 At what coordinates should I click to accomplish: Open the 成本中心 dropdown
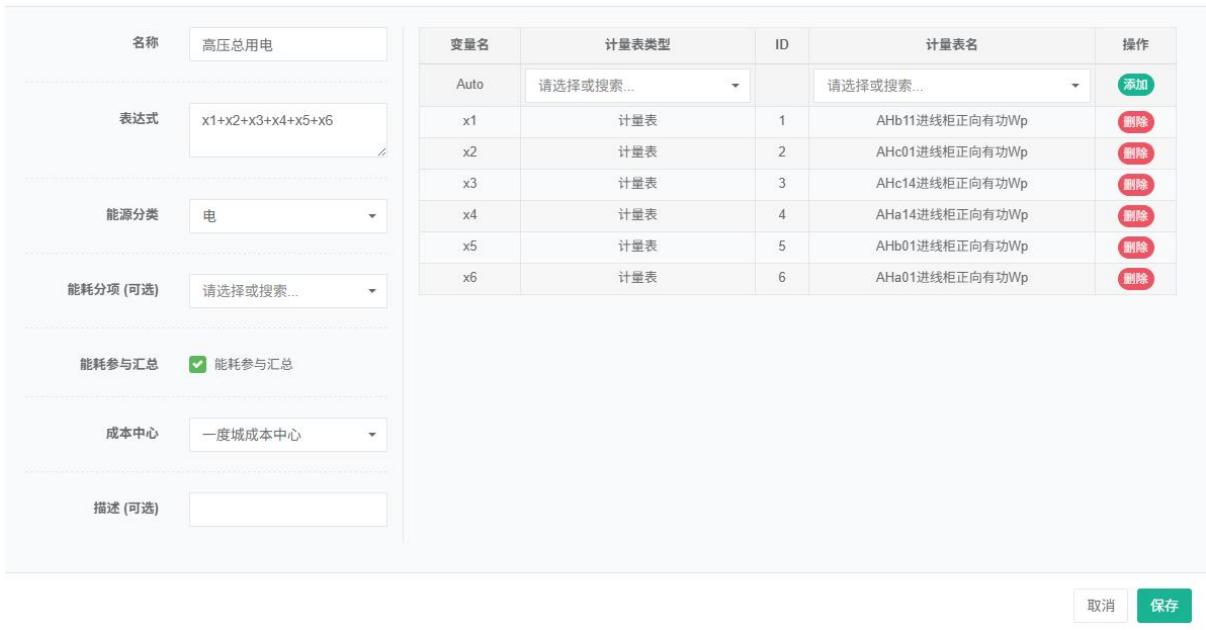287,435
